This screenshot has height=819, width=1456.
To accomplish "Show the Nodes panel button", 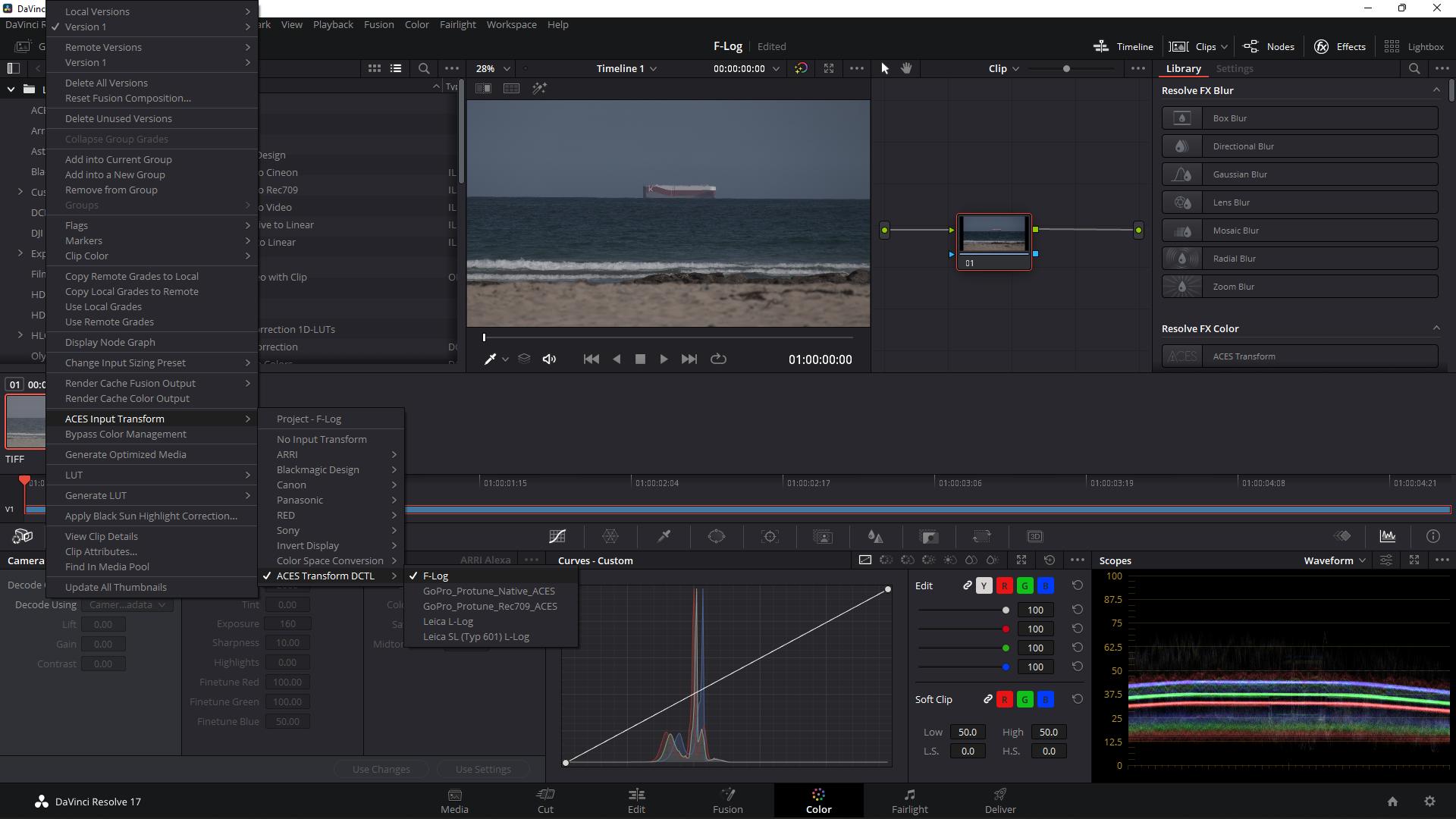I will 1269,46.
